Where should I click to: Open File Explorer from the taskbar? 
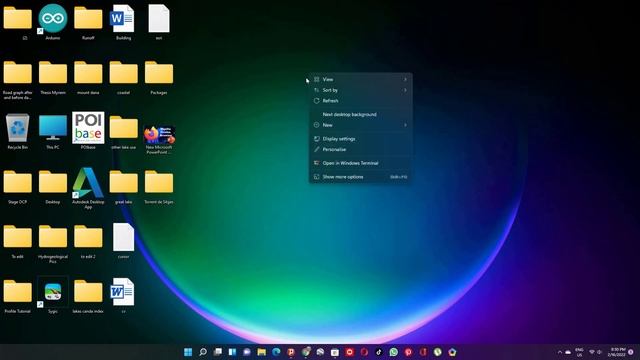click(262, 352)
